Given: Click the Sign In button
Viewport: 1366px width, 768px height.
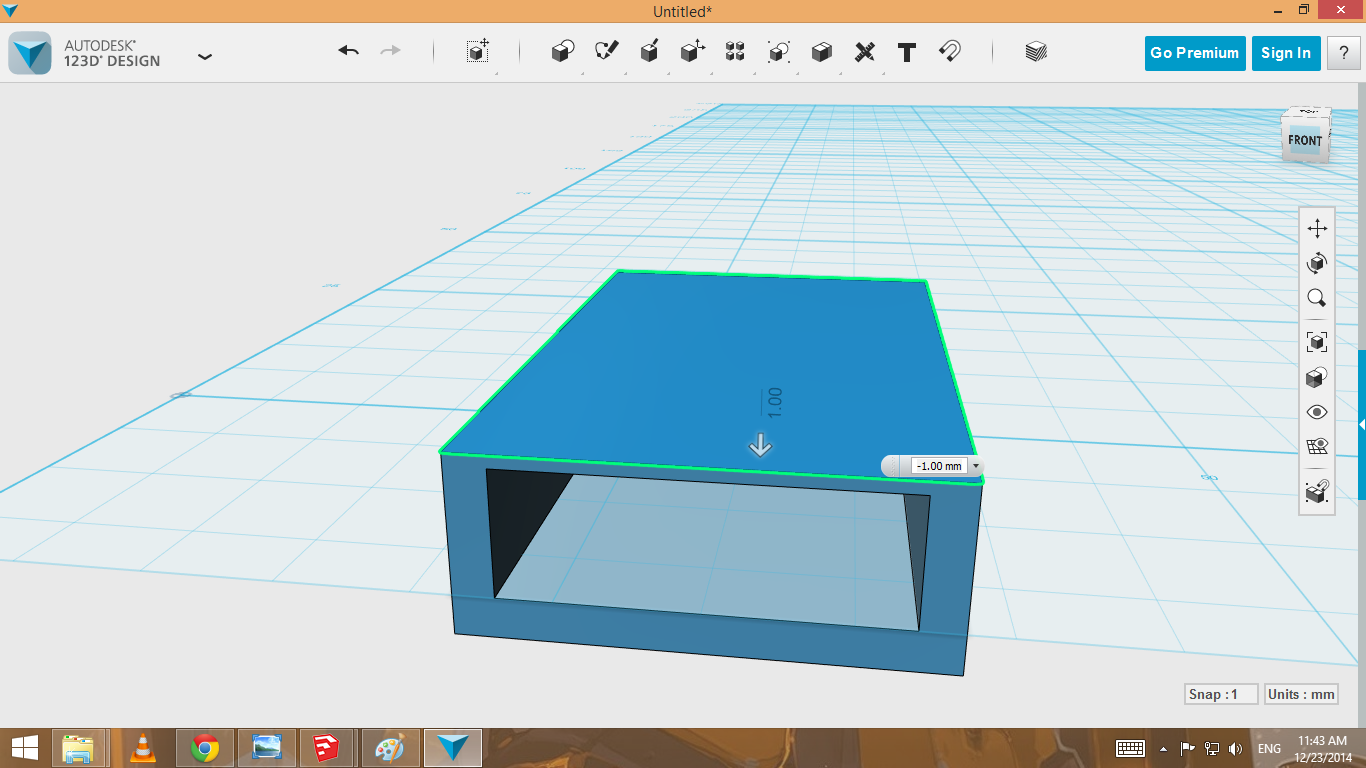Looking at the screenshot, I should pos(1286,53).
